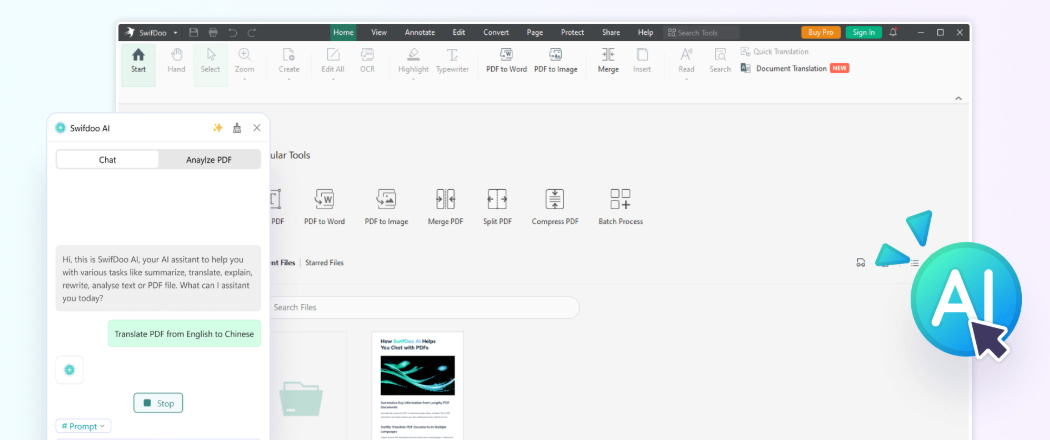Expand the Highlight dropdown arrow
This screenshot has height=442, width=1050.
pos(413,80)
